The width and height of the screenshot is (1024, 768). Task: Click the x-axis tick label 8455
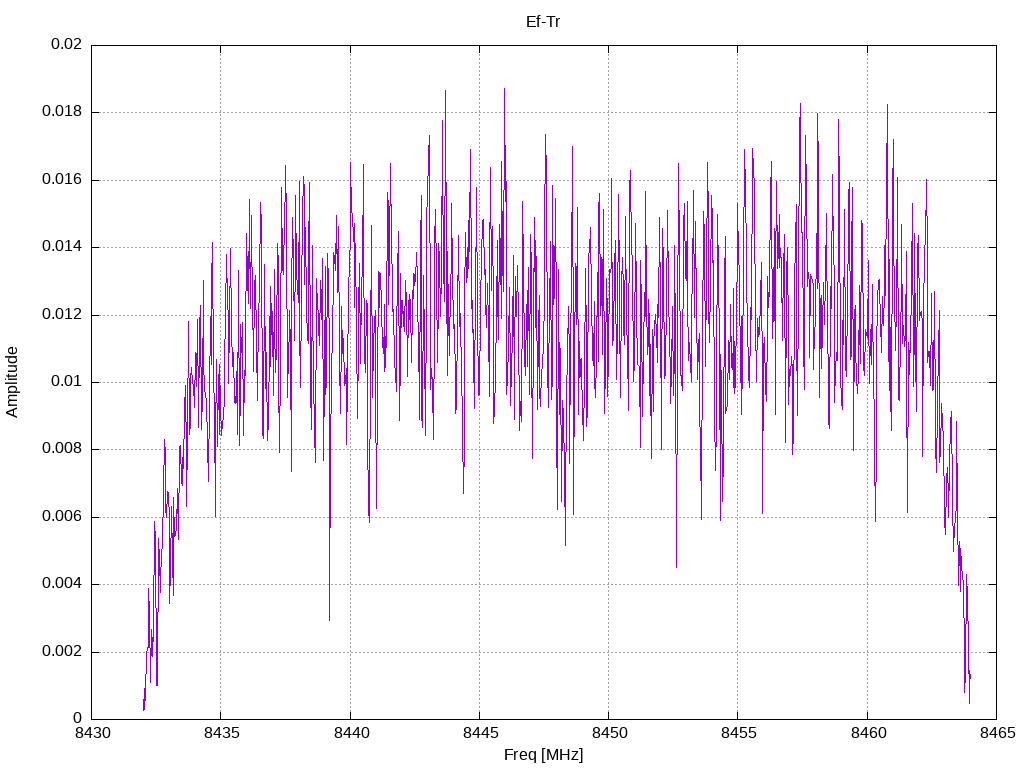click(739, 733)
